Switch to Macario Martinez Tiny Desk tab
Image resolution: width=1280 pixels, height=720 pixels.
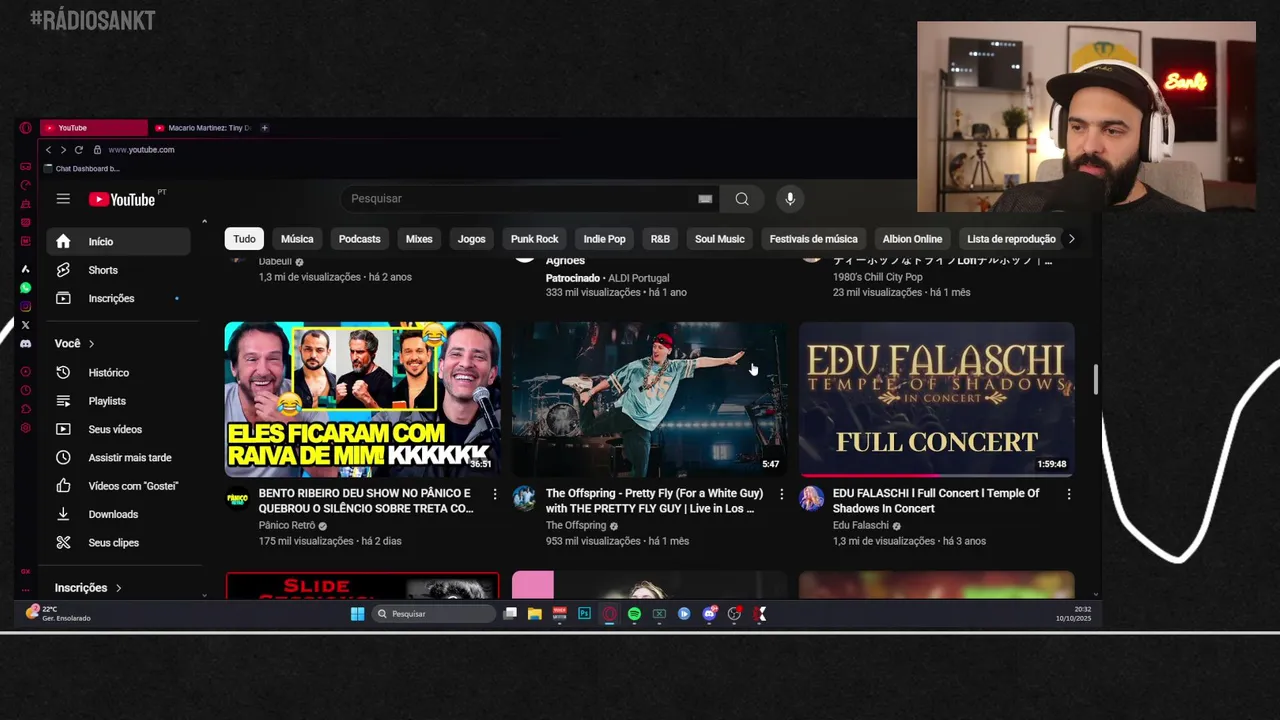(202, 128)
